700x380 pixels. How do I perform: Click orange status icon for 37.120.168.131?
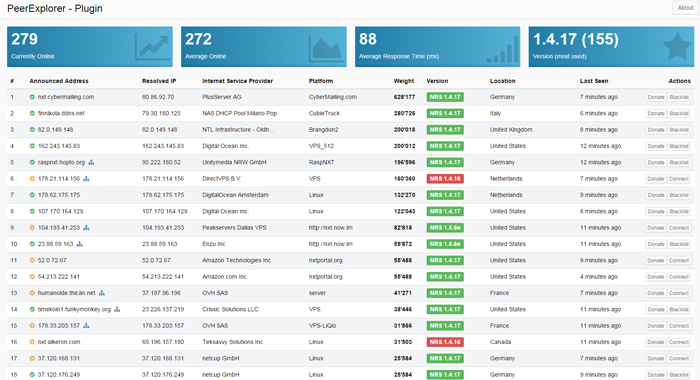point(32,359)
